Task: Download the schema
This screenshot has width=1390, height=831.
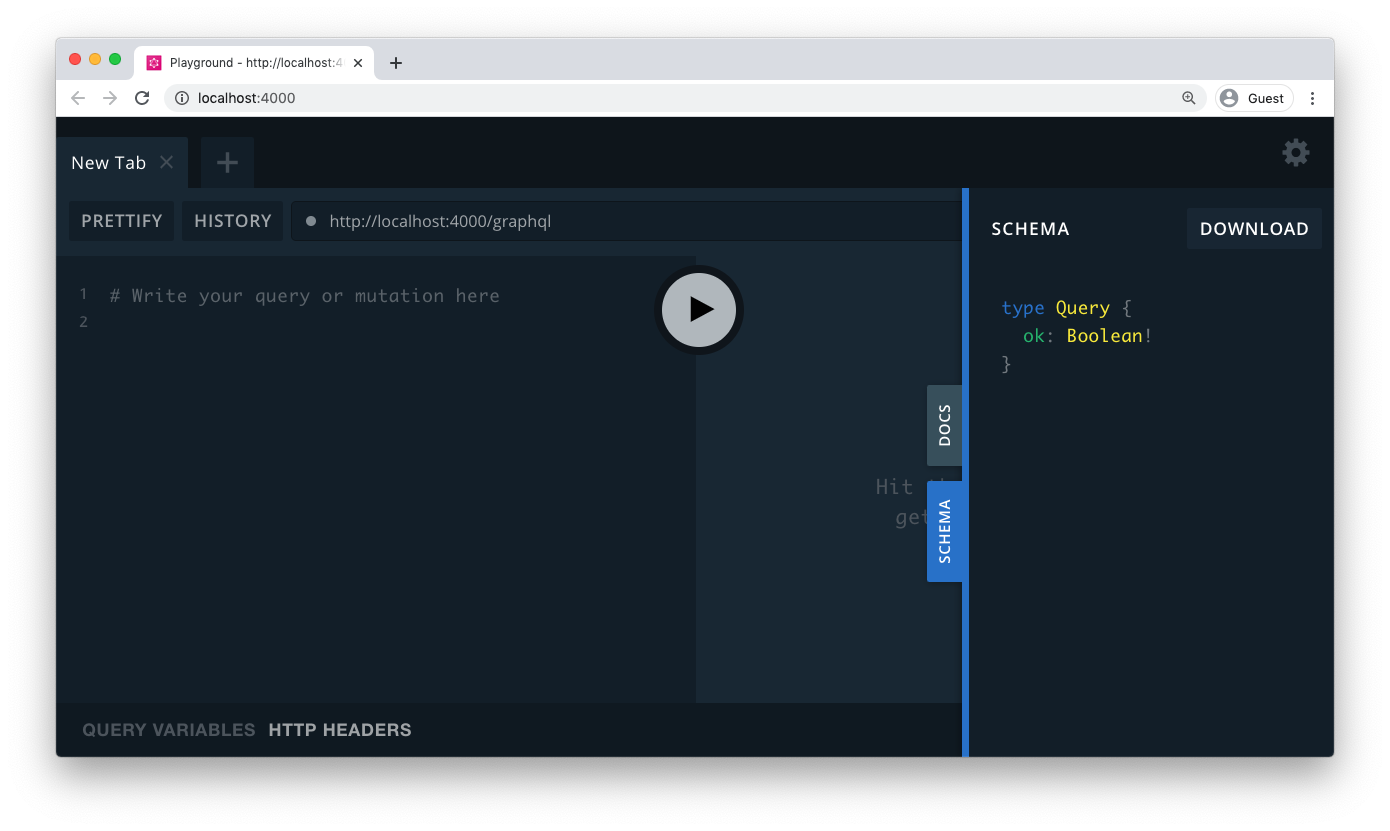Action: coord(1254,229)
